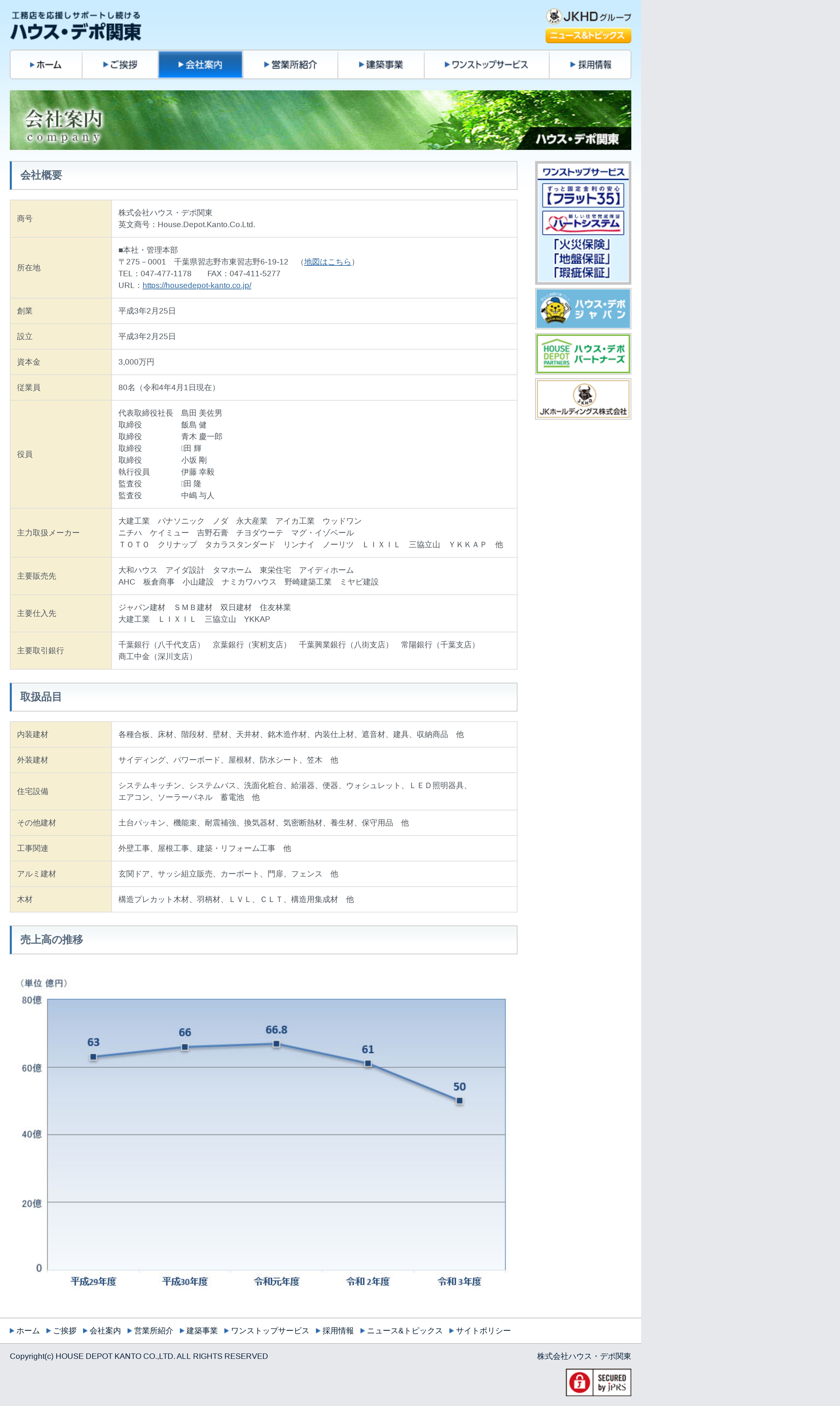Click ワンストップサービス in top menu
Image resolution: width=840 pixels, height=1406 pixels.
pyautogui.click(x=486, y=65)
